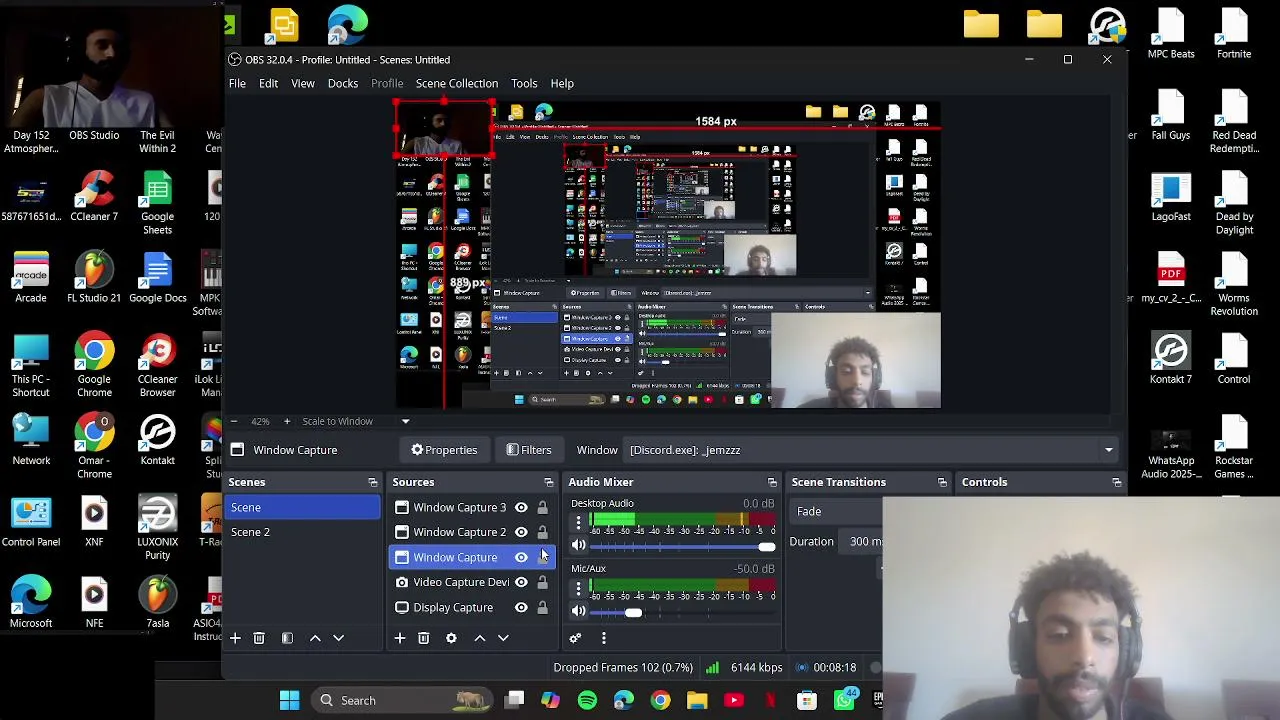Zoom in the preview with plus
Viewport: 1280px width, 720px height.
coord(287,421)
